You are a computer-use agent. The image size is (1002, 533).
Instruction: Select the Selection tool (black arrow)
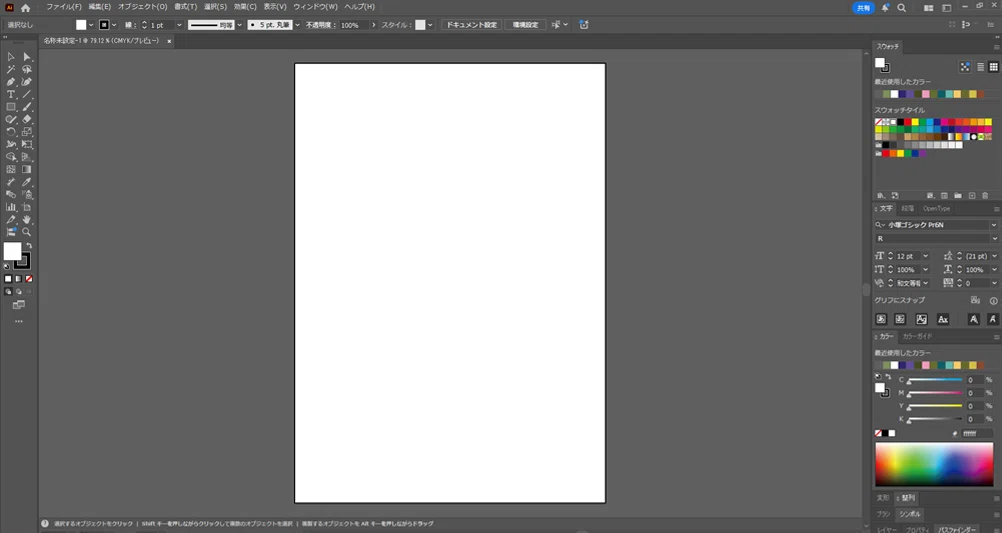(x=11, y=57)
